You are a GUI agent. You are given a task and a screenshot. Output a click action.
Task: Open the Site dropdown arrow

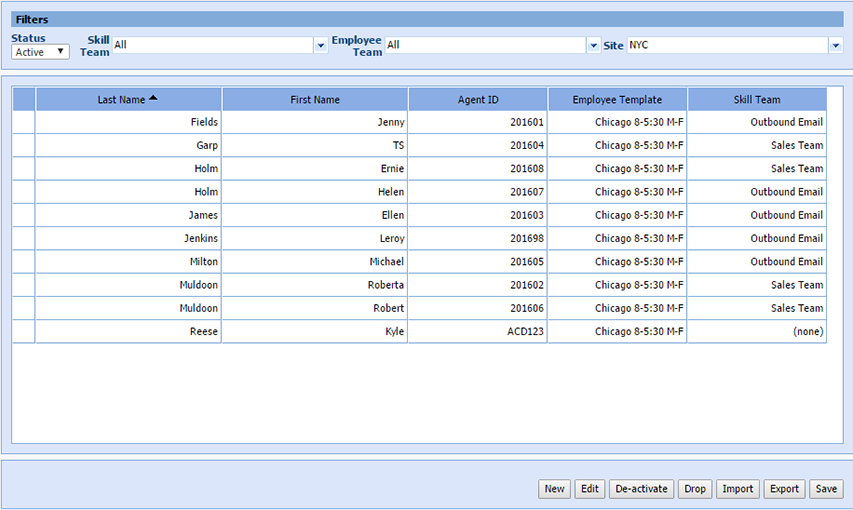(x=835, y=46)
